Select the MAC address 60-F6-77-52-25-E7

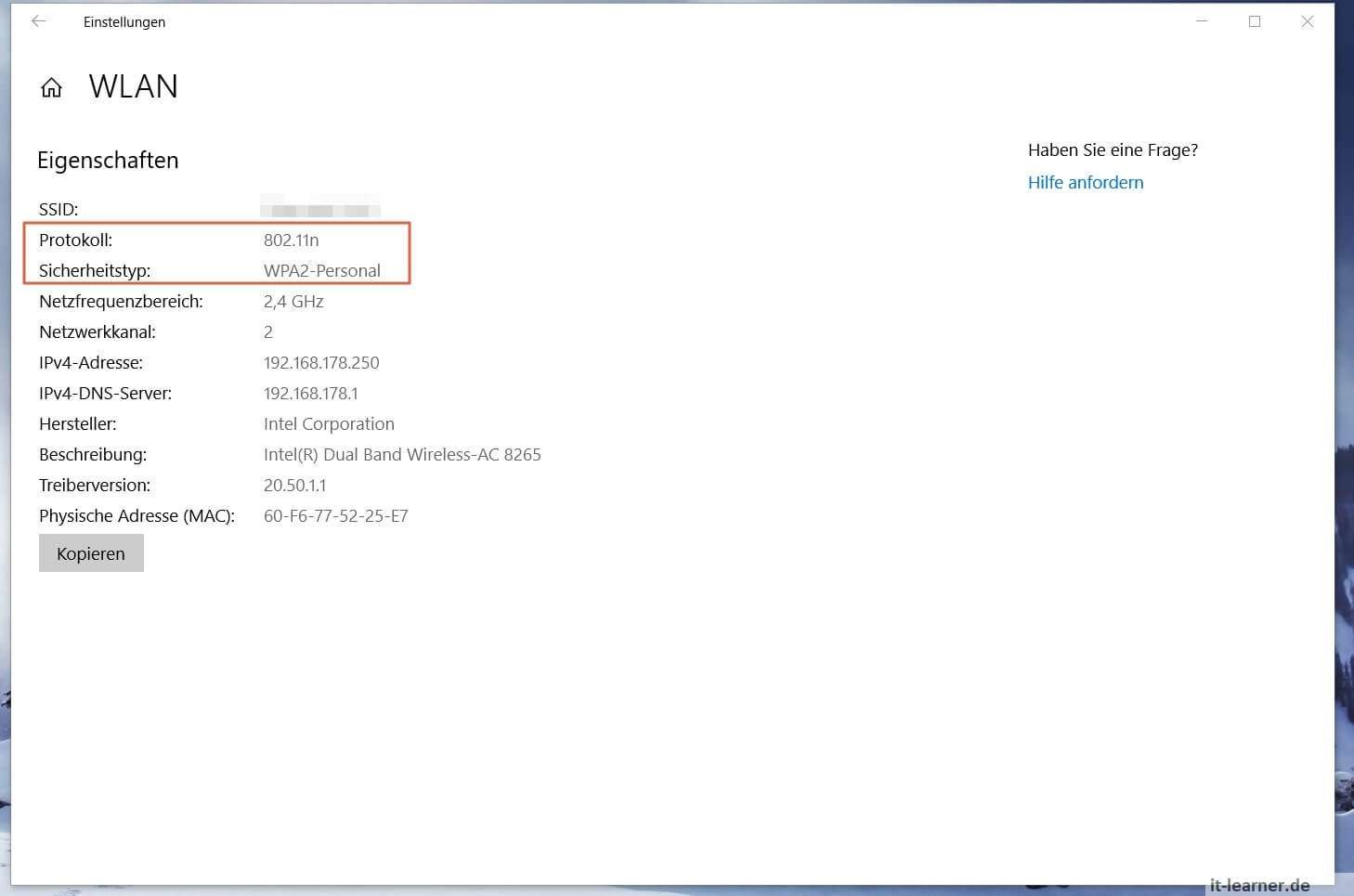335,516
